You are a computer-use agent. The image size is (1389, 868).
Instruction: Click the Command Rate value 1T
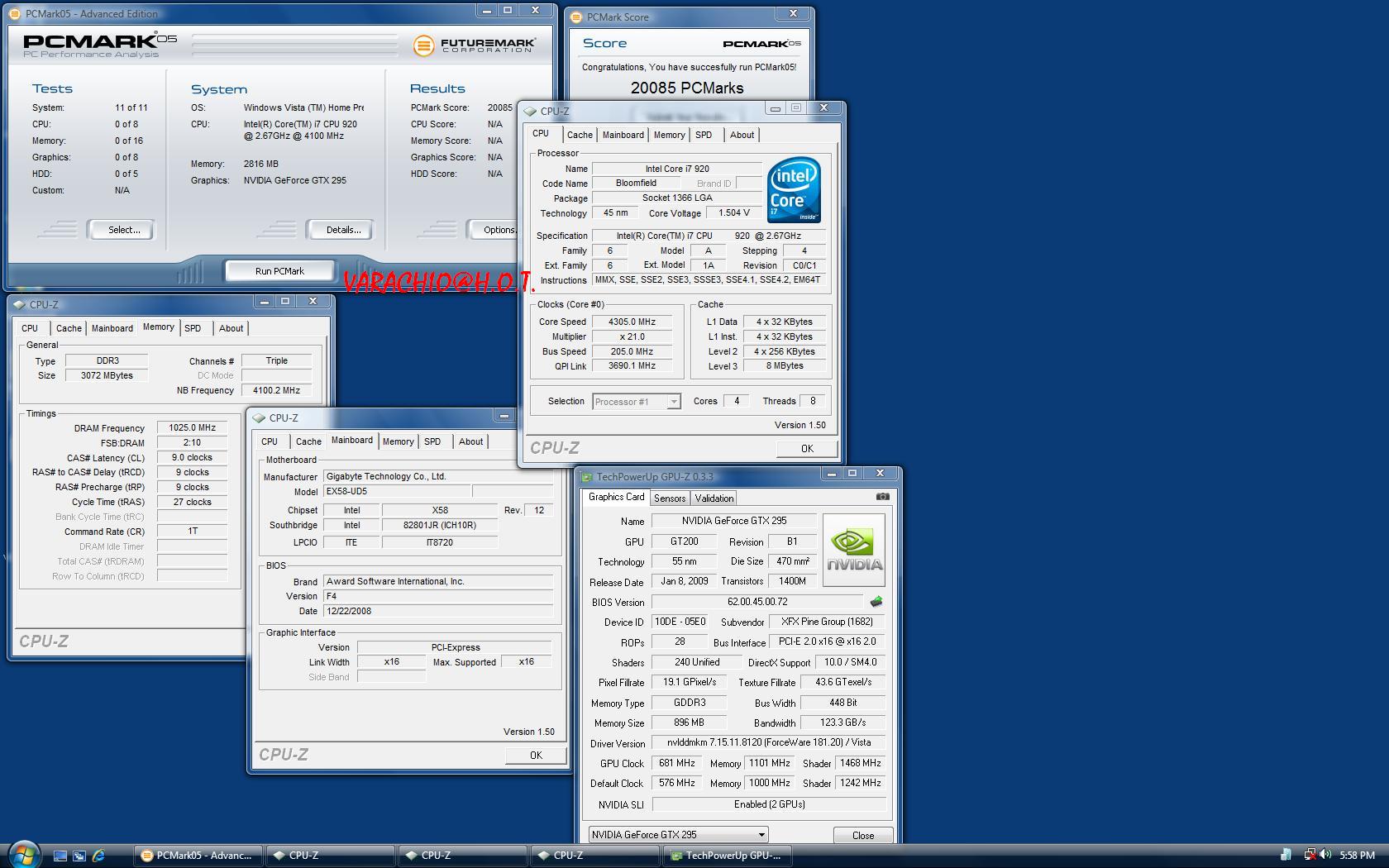click(192, 531)
